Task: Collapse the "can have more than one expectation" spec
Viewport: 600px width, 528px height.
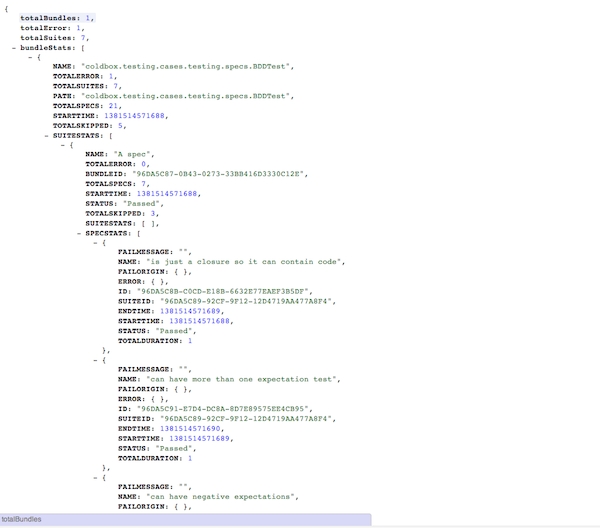Action: (95, 360)
